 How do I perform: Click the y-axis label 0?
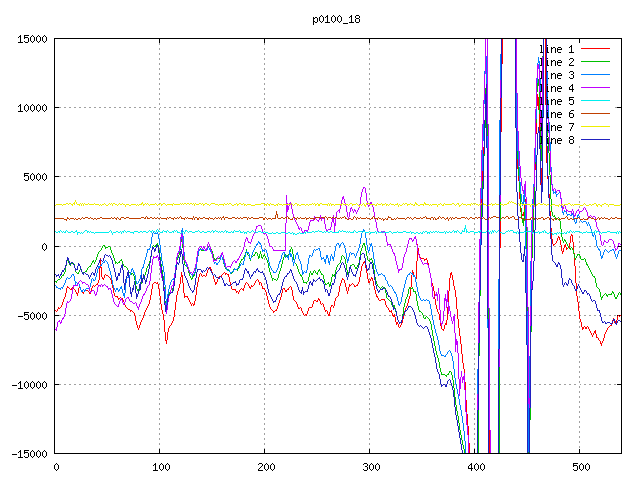coord(44,247)
